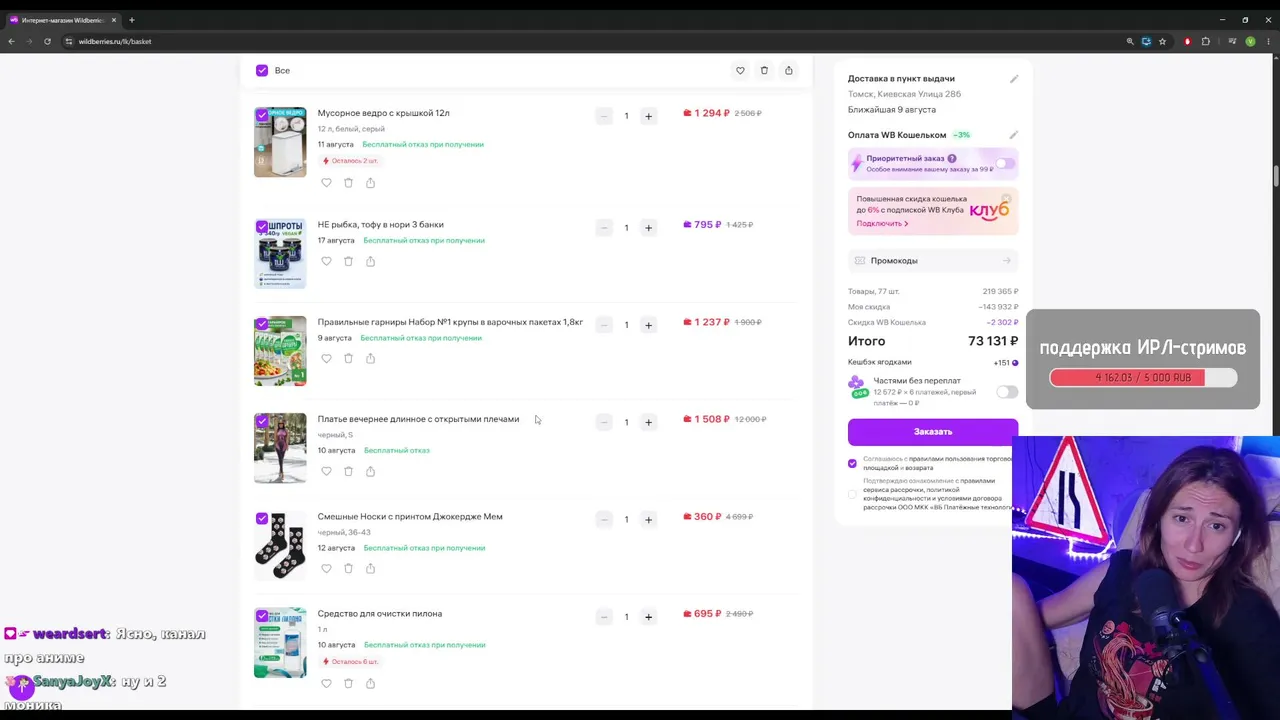Open Смешные Носки с принтом Джокерджe Мем
The height and width of the screenshot is (720, 1280).
[410, 516]
